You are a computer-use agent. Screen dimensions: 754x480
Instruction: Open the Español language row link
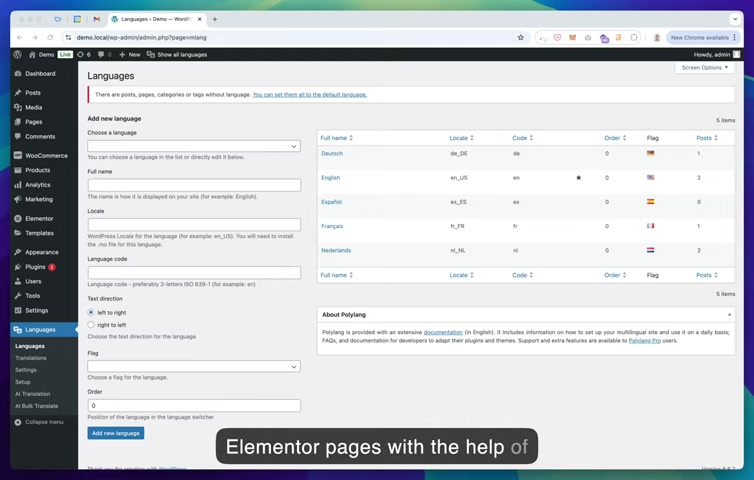click(331, 202)
